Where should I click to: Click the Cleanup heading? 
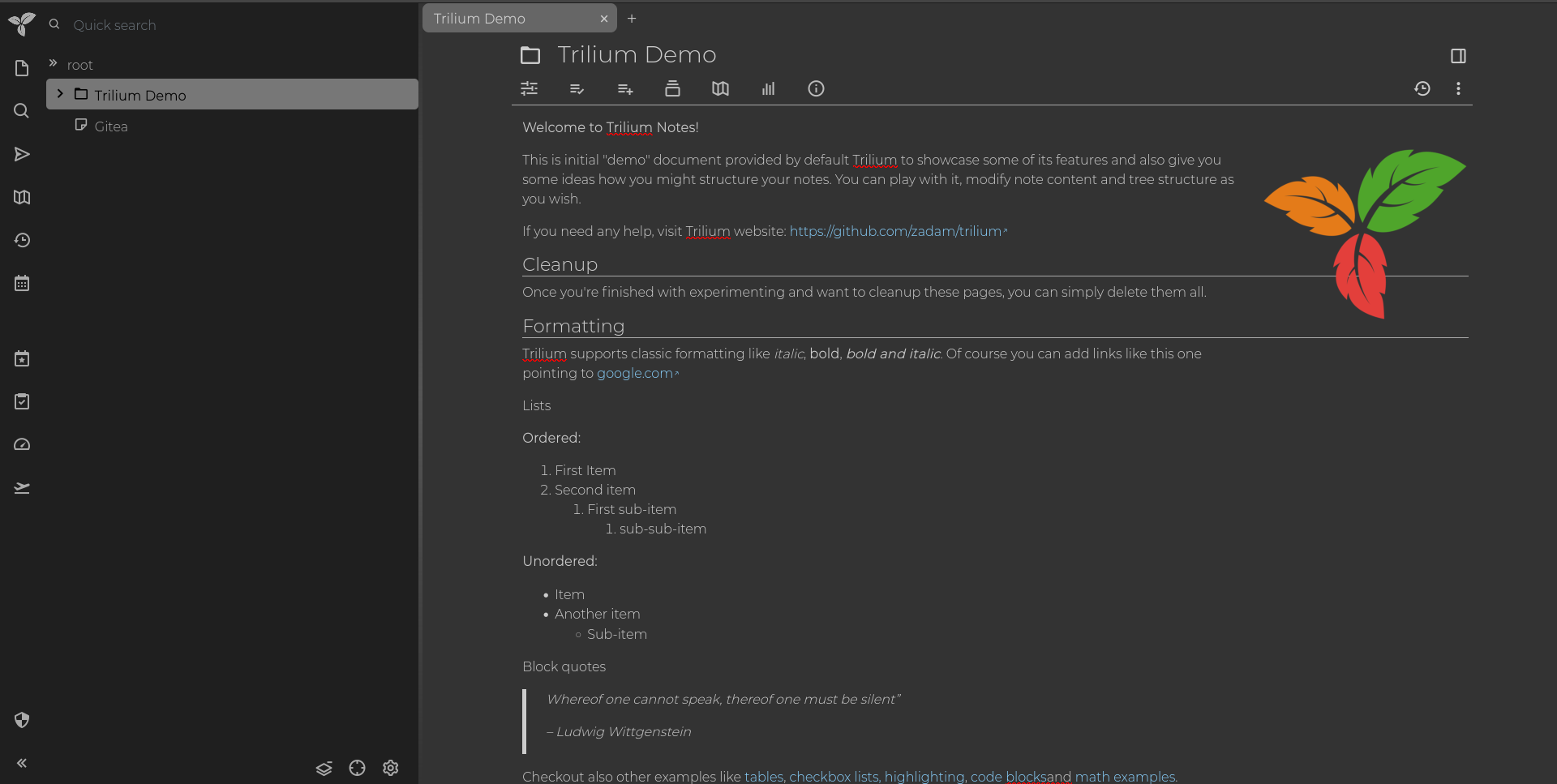(x=560, y=264)
